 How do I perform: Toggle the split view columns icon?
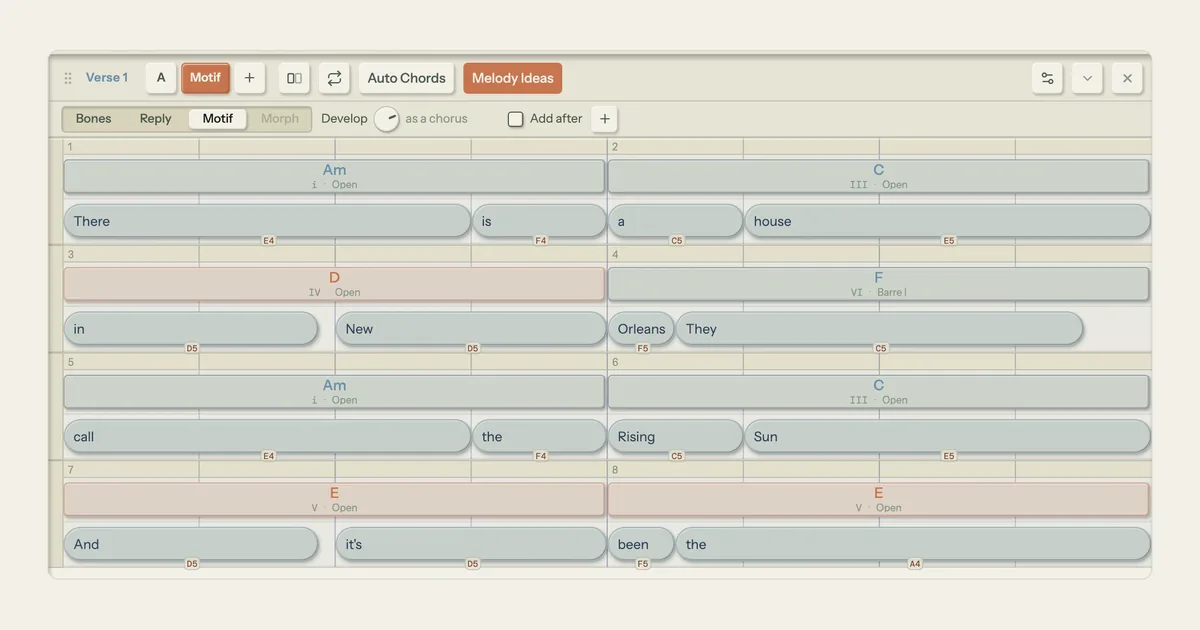tap(294, 78)
